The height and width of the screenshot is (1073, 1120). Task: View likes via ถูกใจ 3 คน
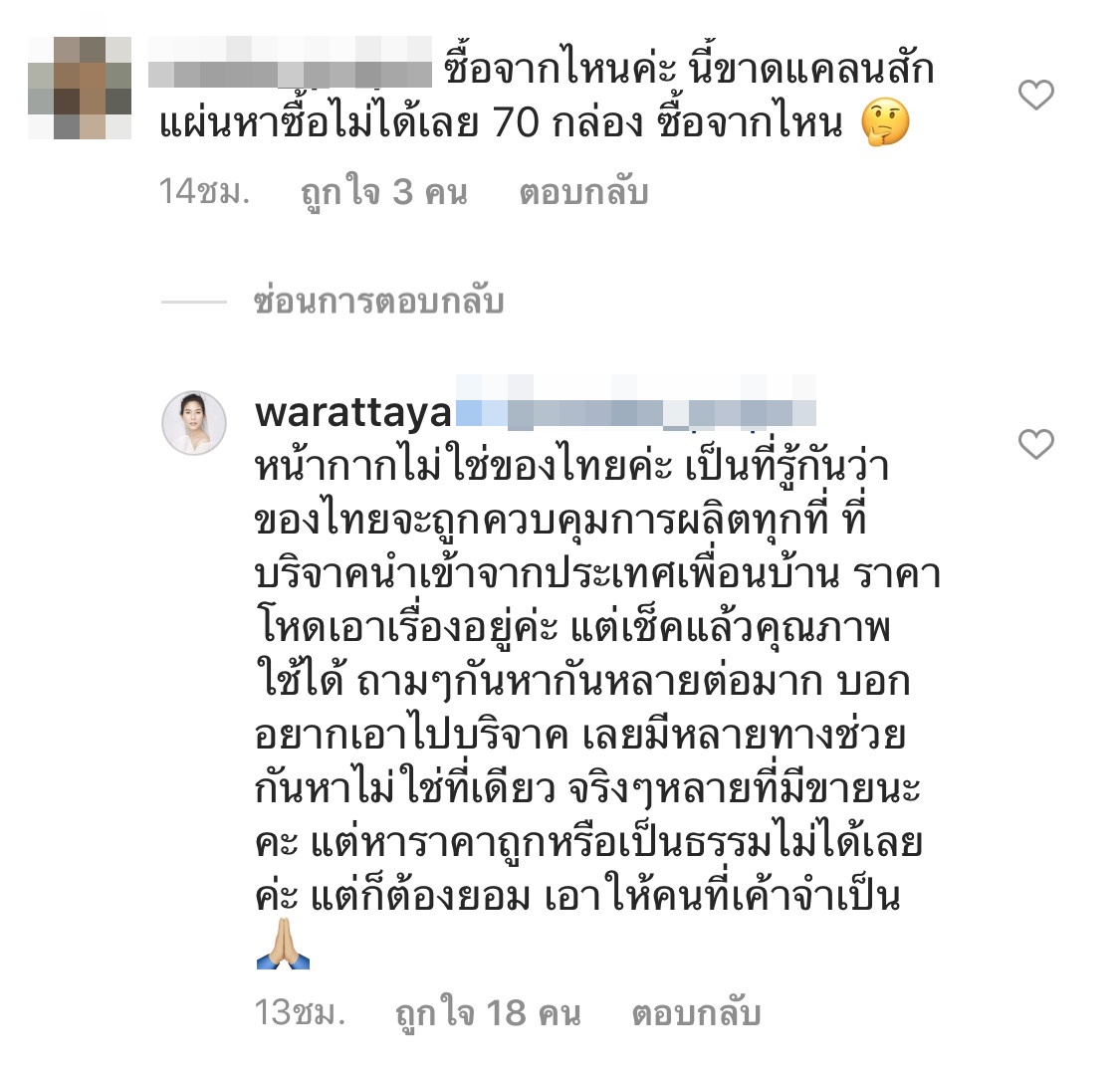384,192
